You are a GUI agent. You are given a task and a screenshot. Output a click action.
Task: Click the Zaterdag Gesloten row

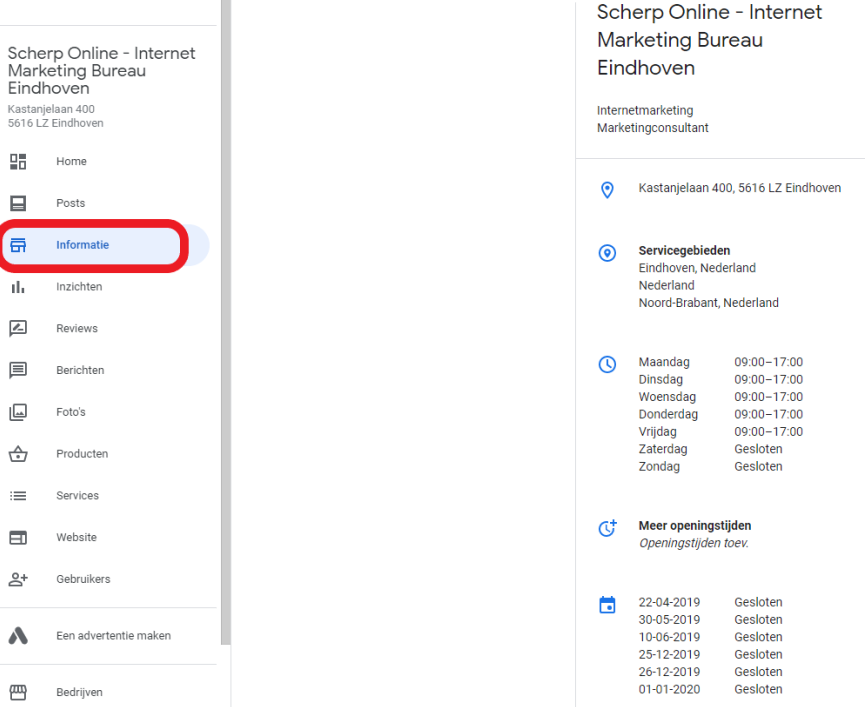tap(711, 449)
